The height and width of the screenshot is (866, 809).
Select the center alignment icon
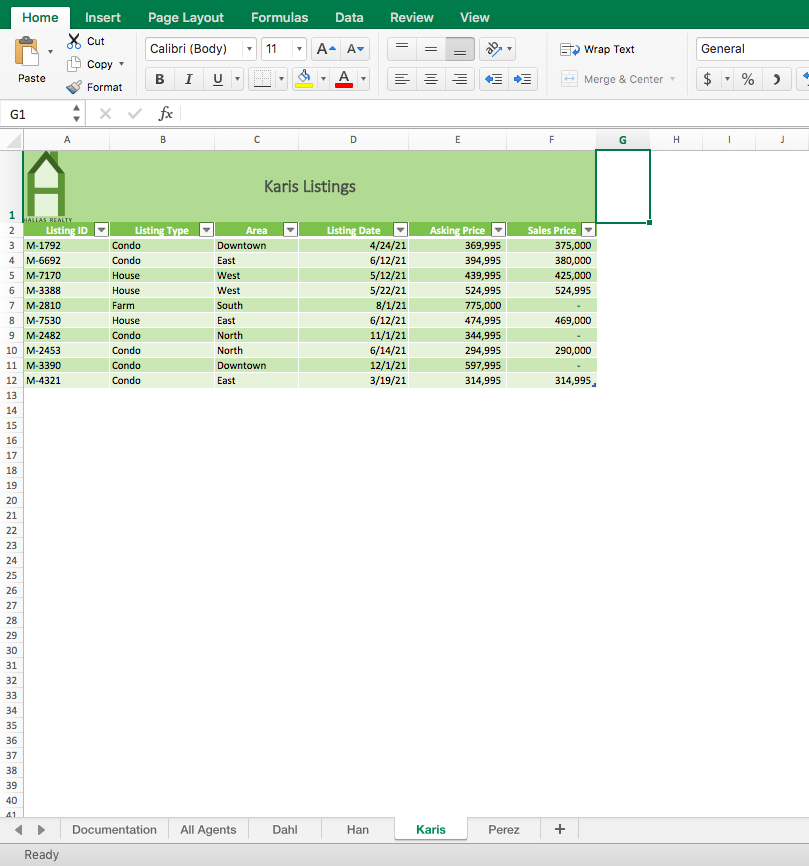tap(430, 78)
